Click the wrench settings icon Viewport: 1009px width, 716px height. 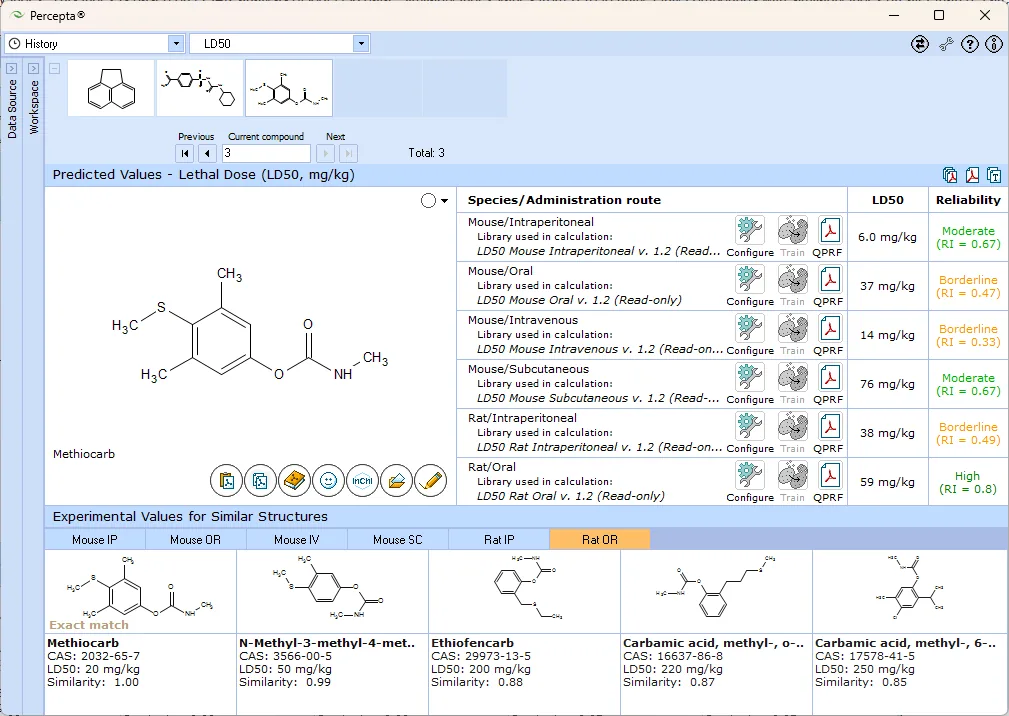(946, 44)
